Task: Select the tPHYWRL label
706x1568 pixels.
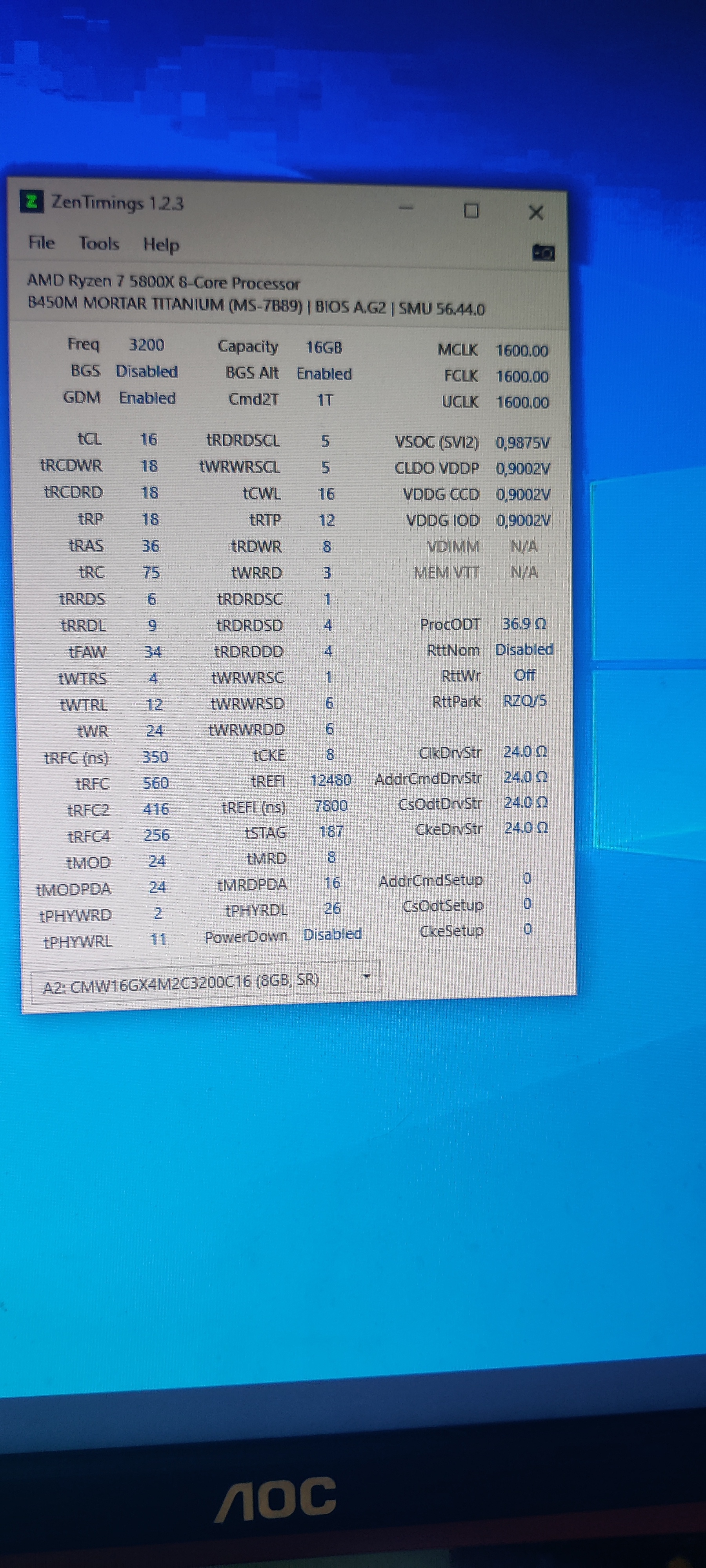Action: [77, 942]
